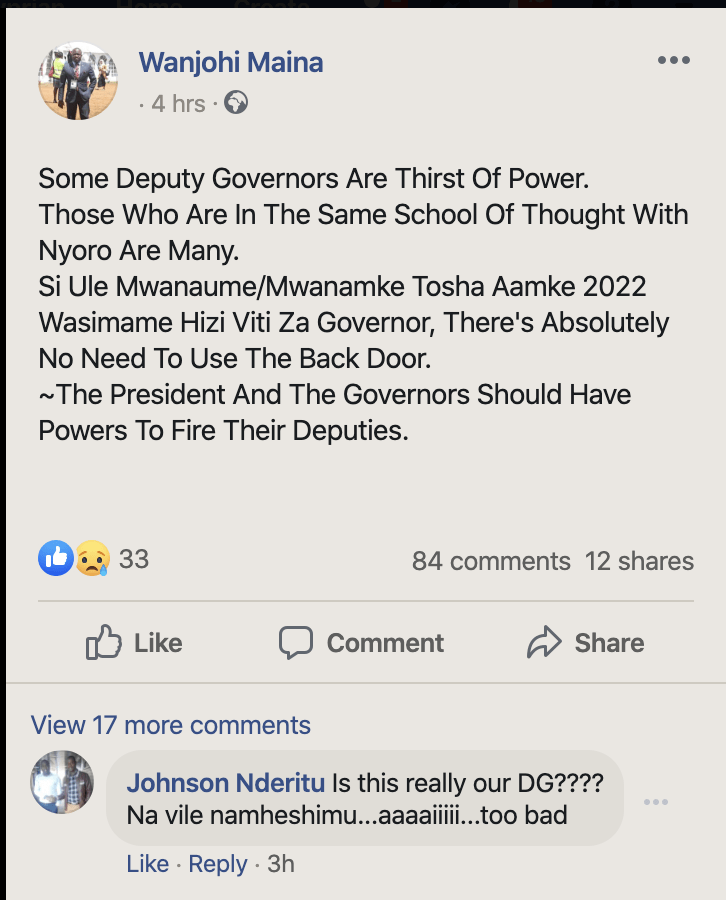Like Johnson Nderitu's comment
This screenshot has height=900, width=726.
click(x=147, y=864)
